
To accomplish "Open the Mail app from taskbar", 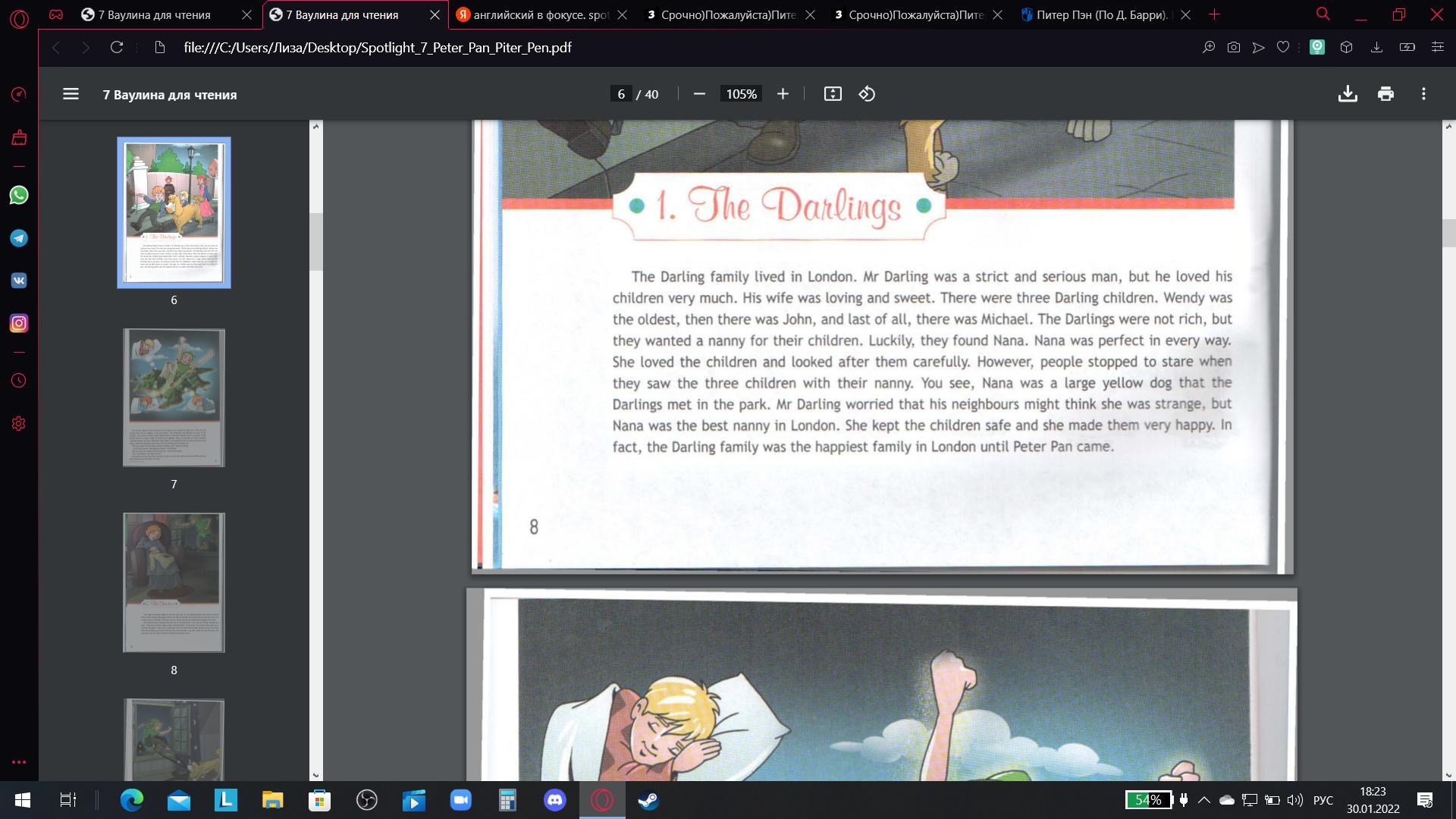I will [179, 800].
